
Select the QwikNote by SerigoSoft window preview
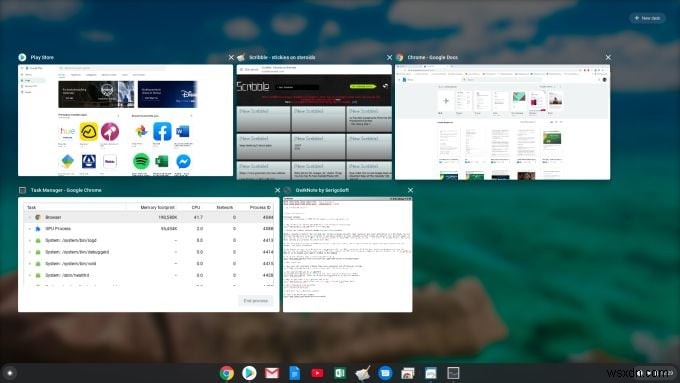347,255
